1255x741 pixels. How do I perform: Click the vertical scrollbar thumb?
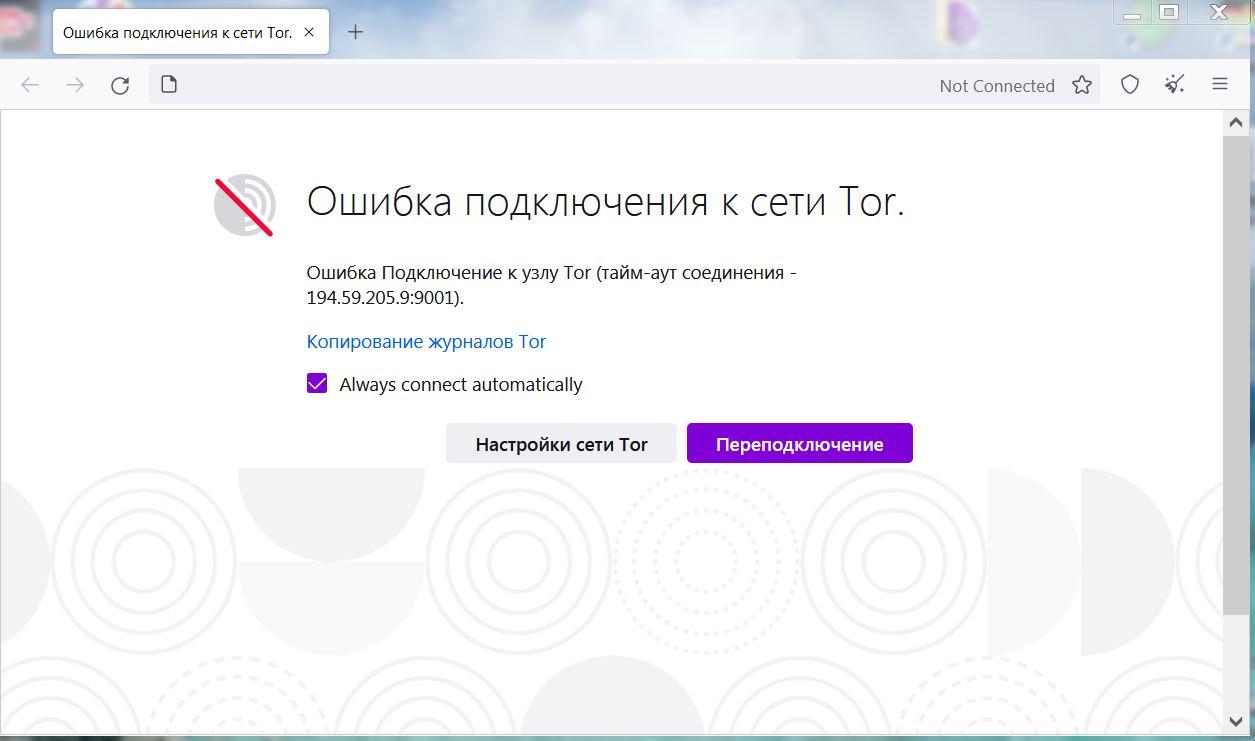[1236, 375]
